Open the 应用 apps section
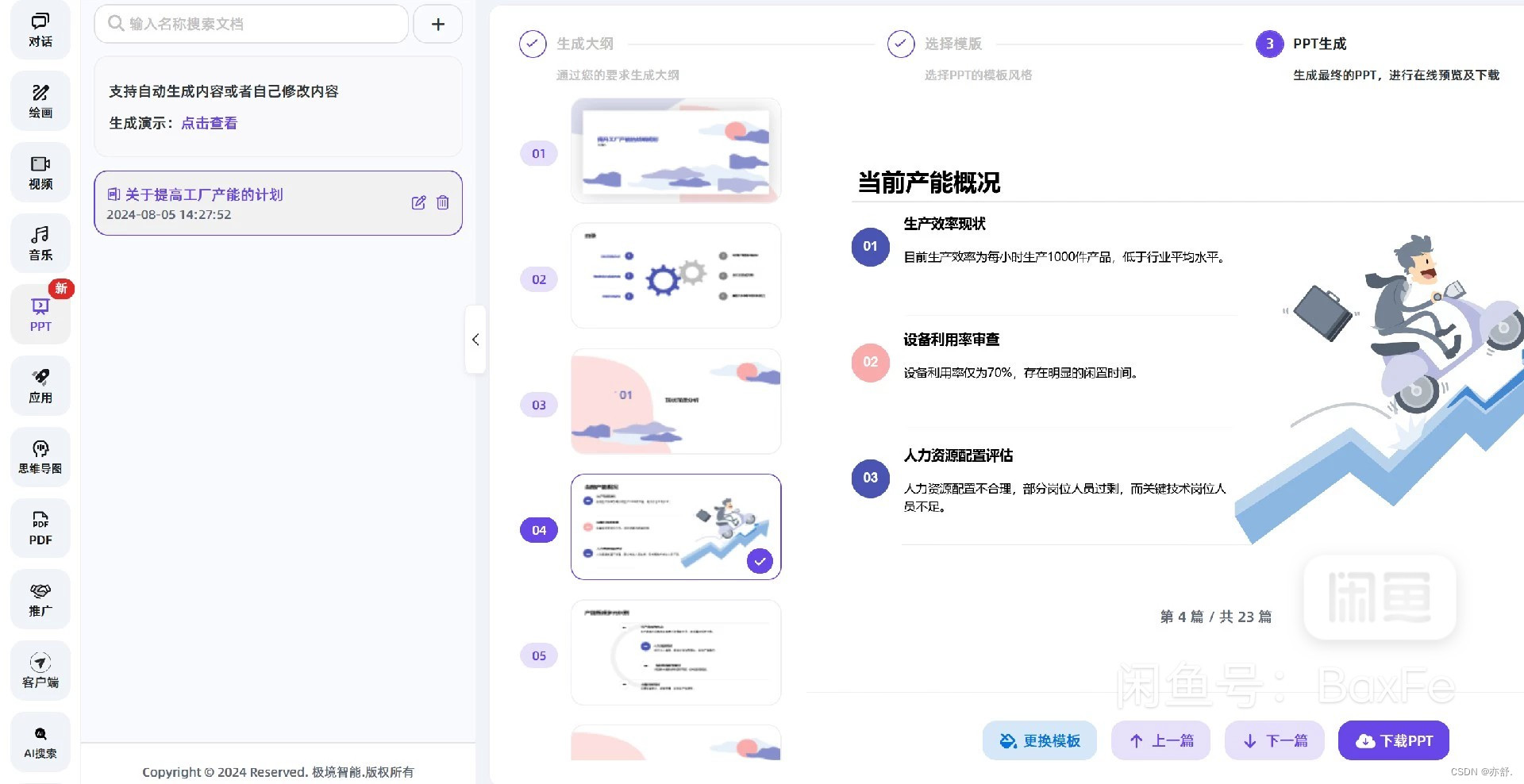This screenshot has height=784, width=1524. point(40,386)
